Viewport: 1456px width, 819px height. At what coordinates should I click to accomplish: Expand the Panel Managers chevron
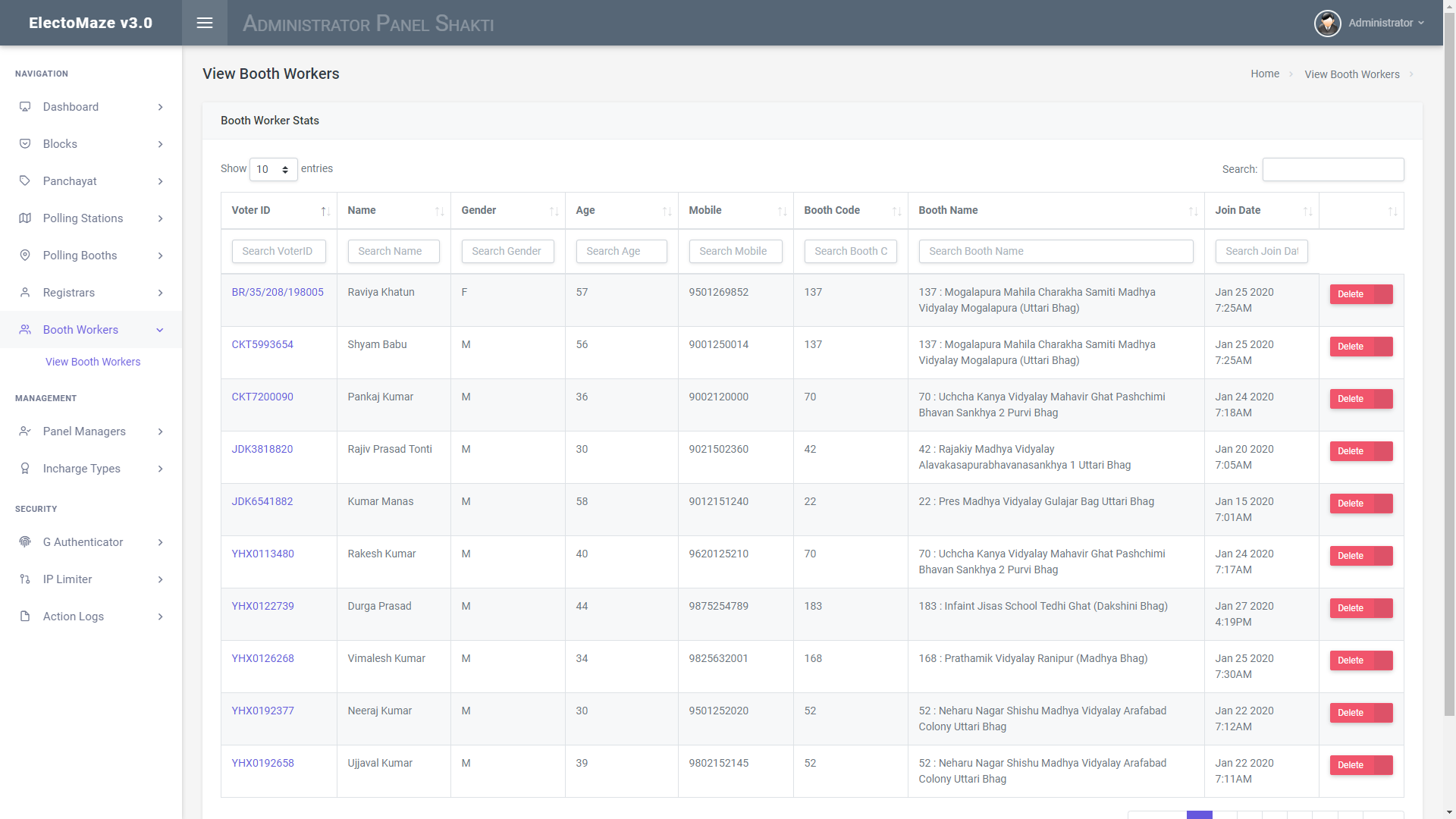160,431
